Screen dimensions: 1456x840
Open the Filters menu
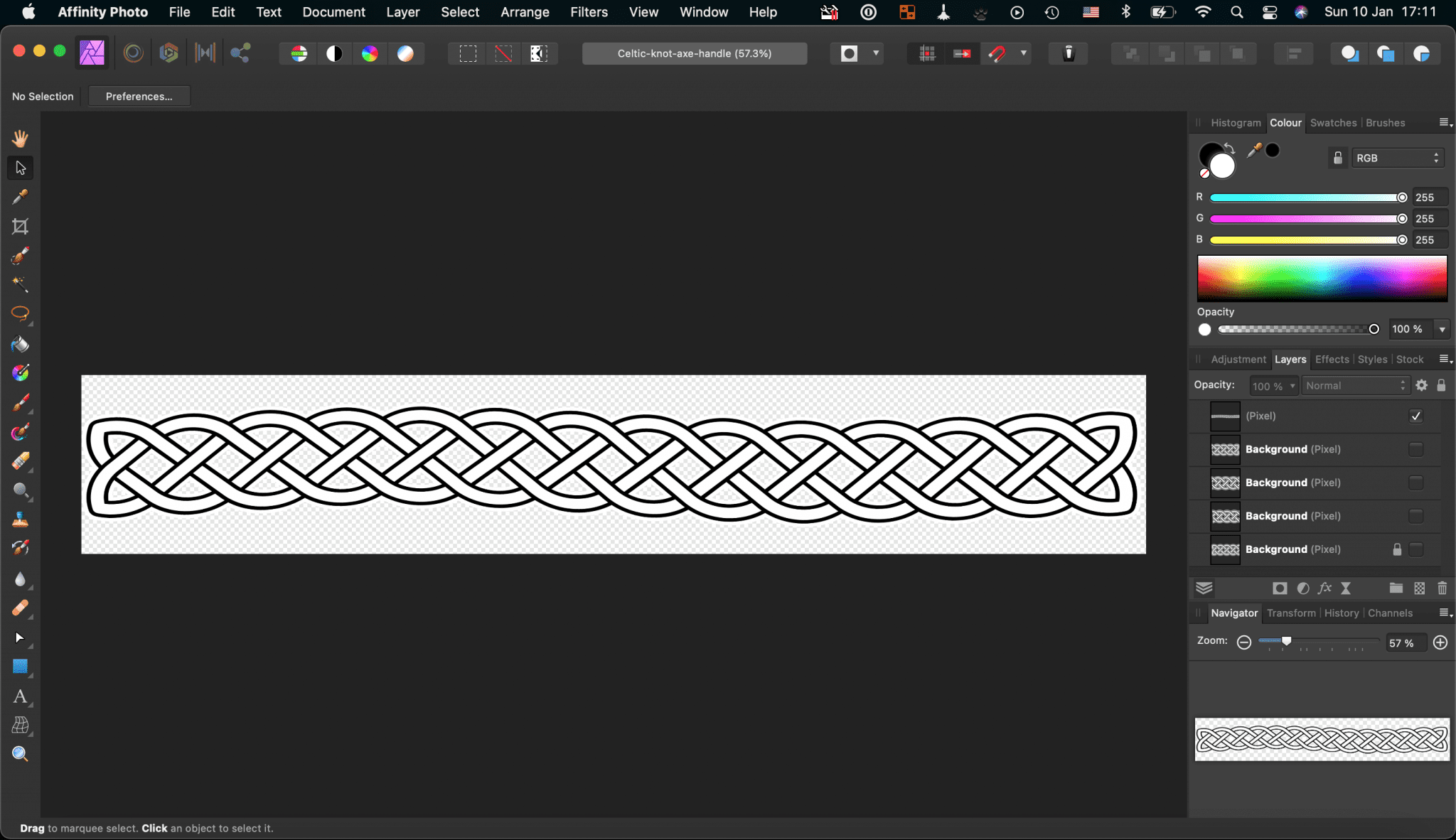click(589, 12)
